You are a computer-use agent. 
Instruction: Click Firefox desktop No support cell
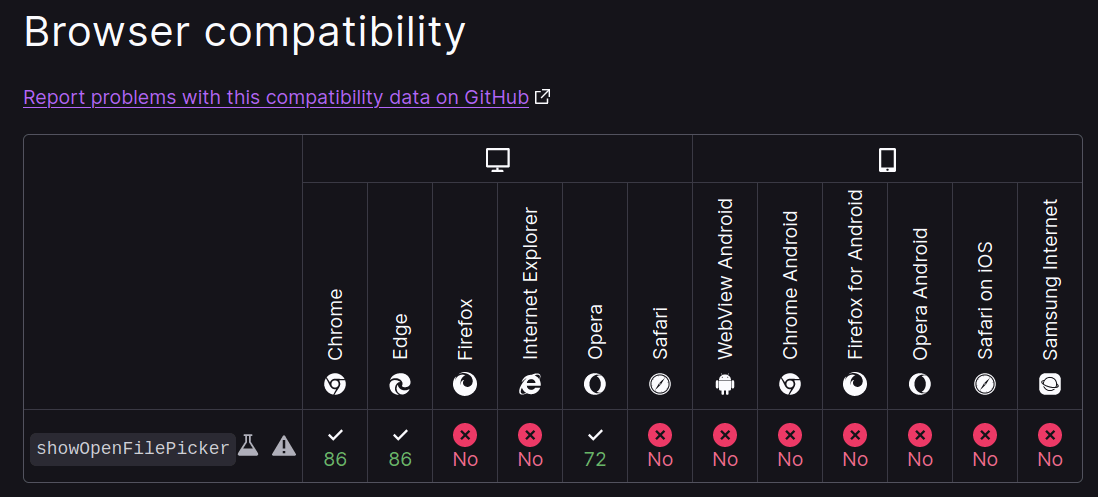pyautogui.click(x=465, y=447)
